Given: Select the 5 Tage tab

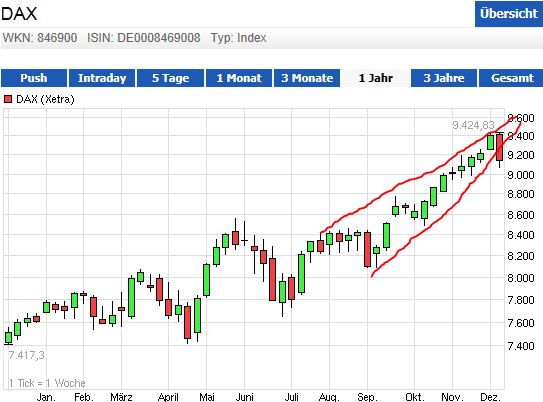Looking at the screenshot, I should [x=170, y=78].
